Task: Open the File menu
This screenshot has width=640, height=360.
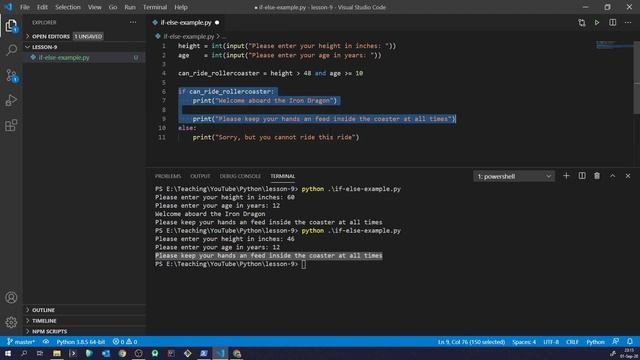Action: (25, 7)
